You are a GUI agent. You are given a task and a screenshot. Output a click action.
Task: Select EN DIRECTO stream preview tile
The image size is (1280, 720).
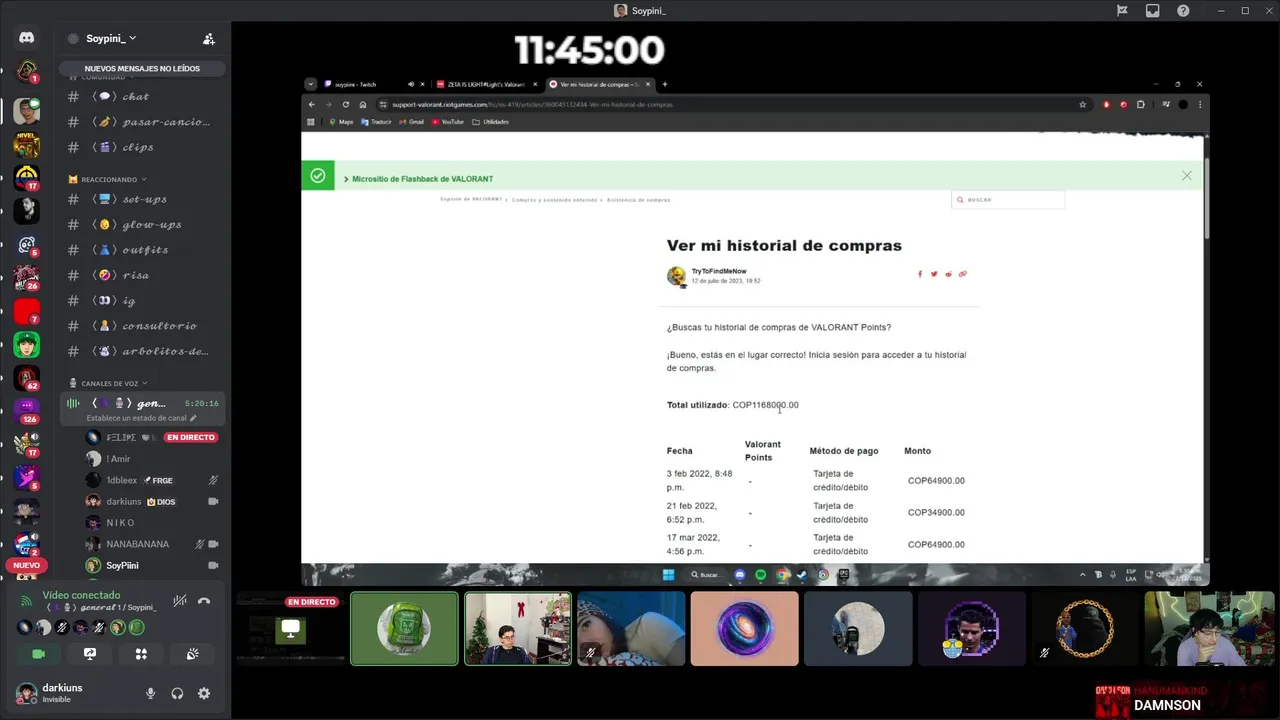click(291, 628)
